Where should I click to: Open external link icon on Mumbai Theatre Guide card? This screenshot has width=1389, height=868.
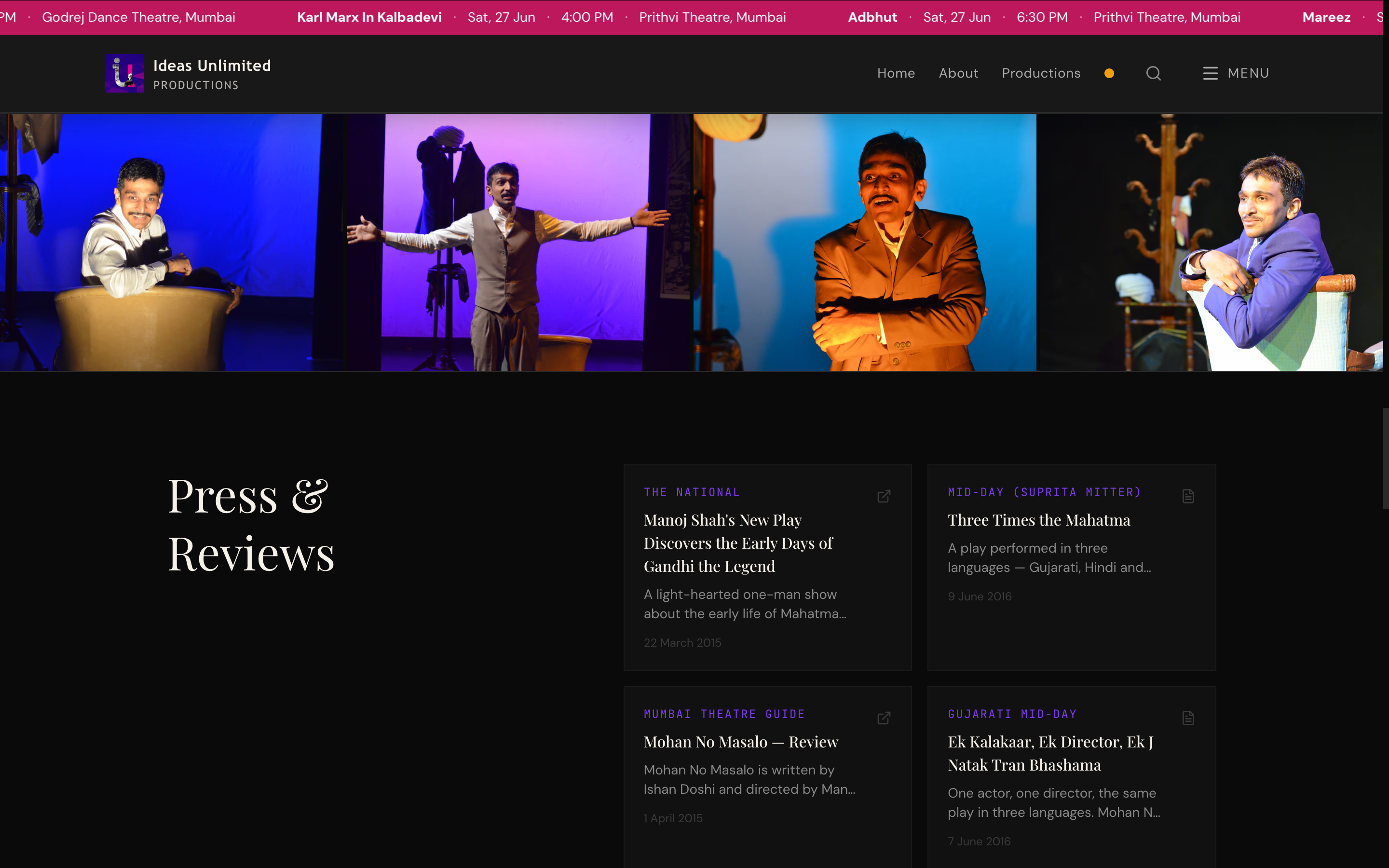pyautogui.click(x=884, y=718)
